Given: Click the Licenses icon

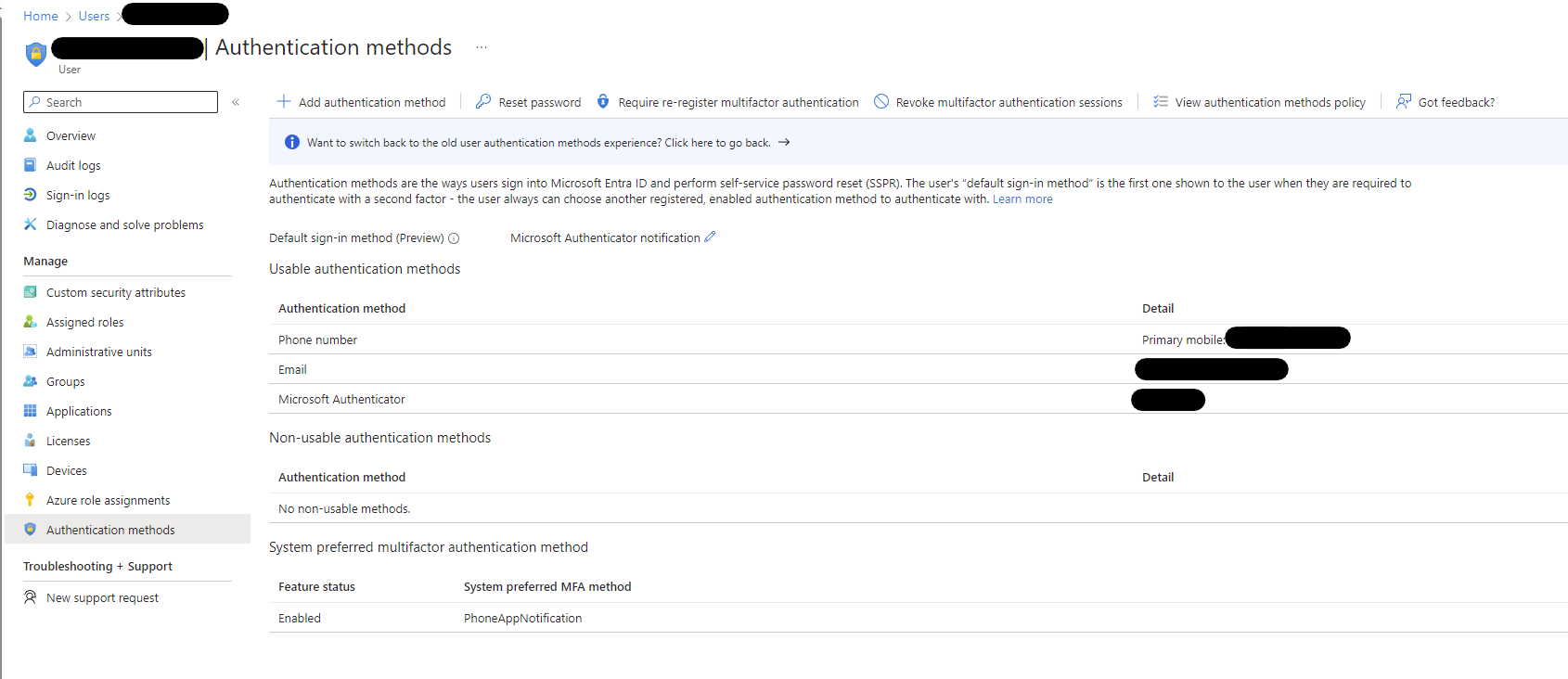Looking at the screenshot, I should pos(31,441).
